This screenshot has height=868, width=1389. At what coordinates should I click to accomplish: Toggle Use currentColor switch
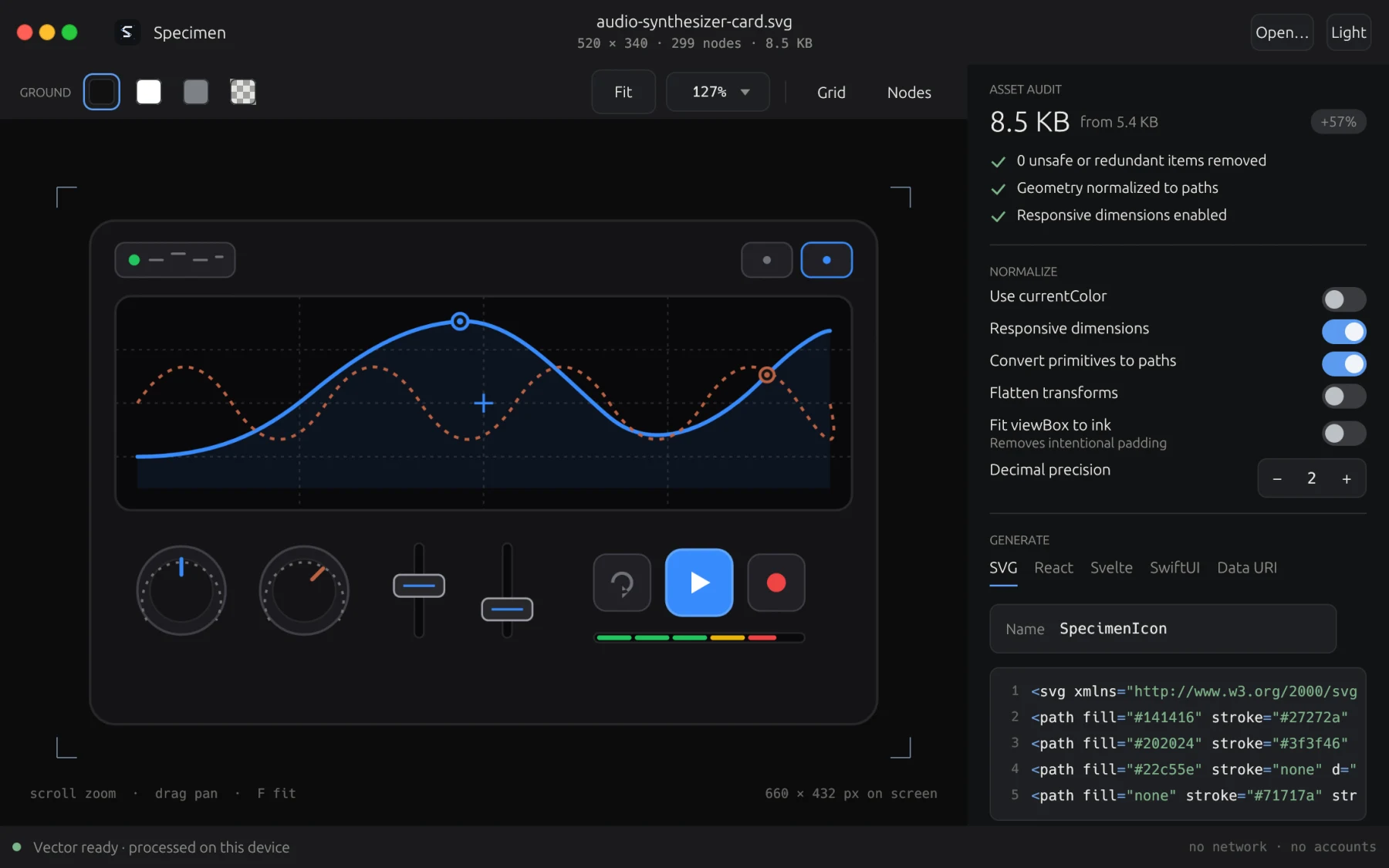[x=1343, y=299]
